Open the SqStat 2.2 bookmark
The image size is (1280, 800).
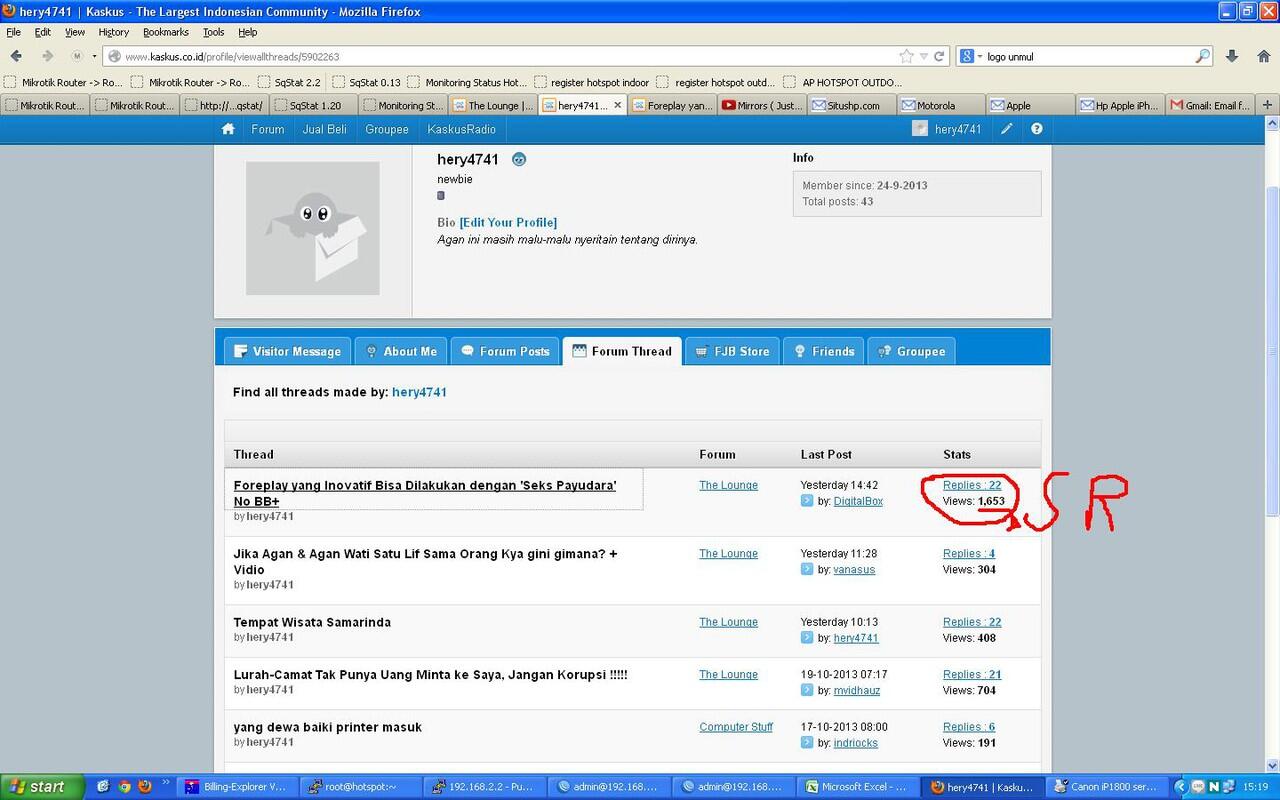290,82
